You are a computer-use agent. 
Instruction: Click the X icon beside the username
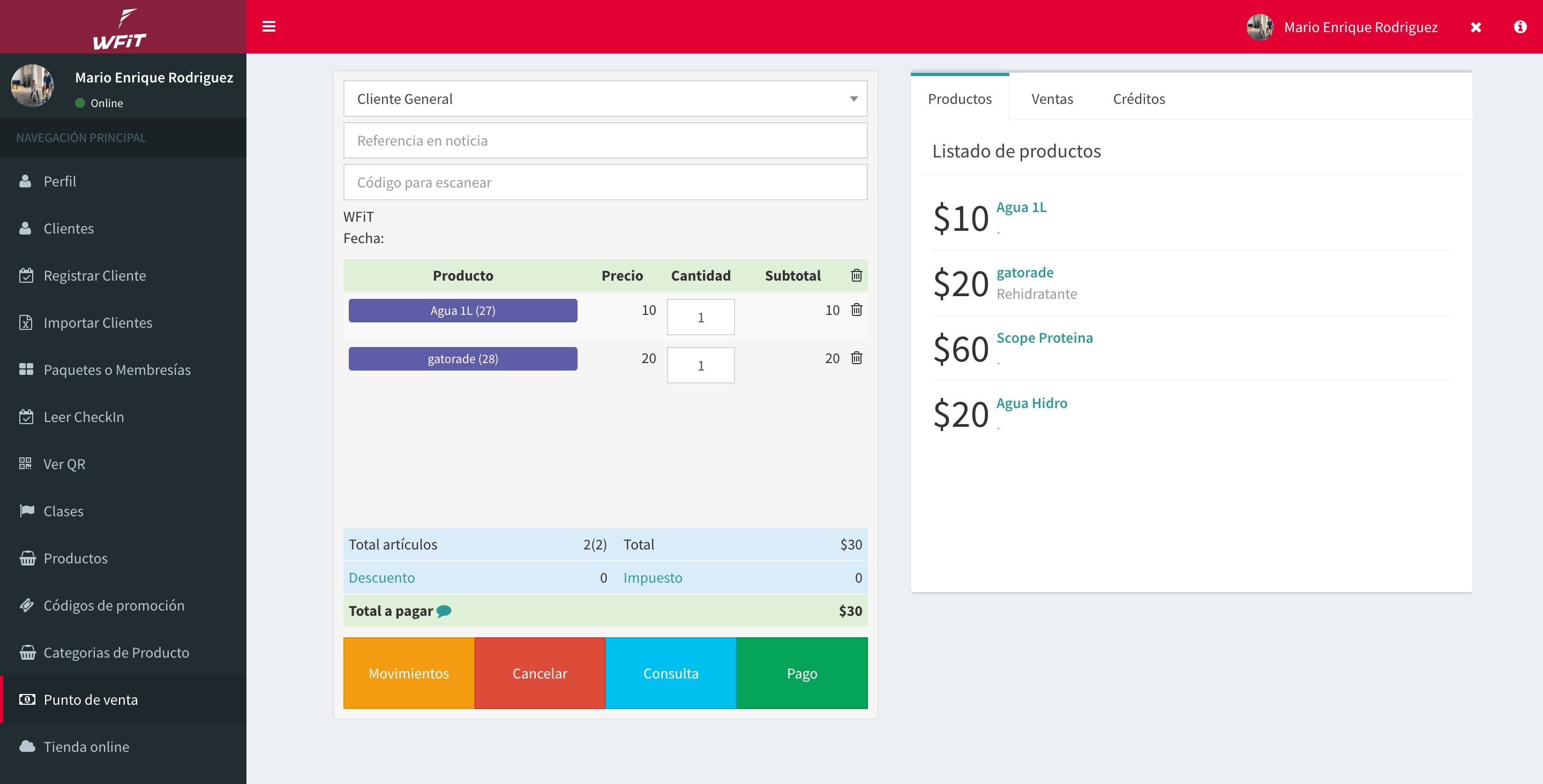click(x=1475, y=27)
